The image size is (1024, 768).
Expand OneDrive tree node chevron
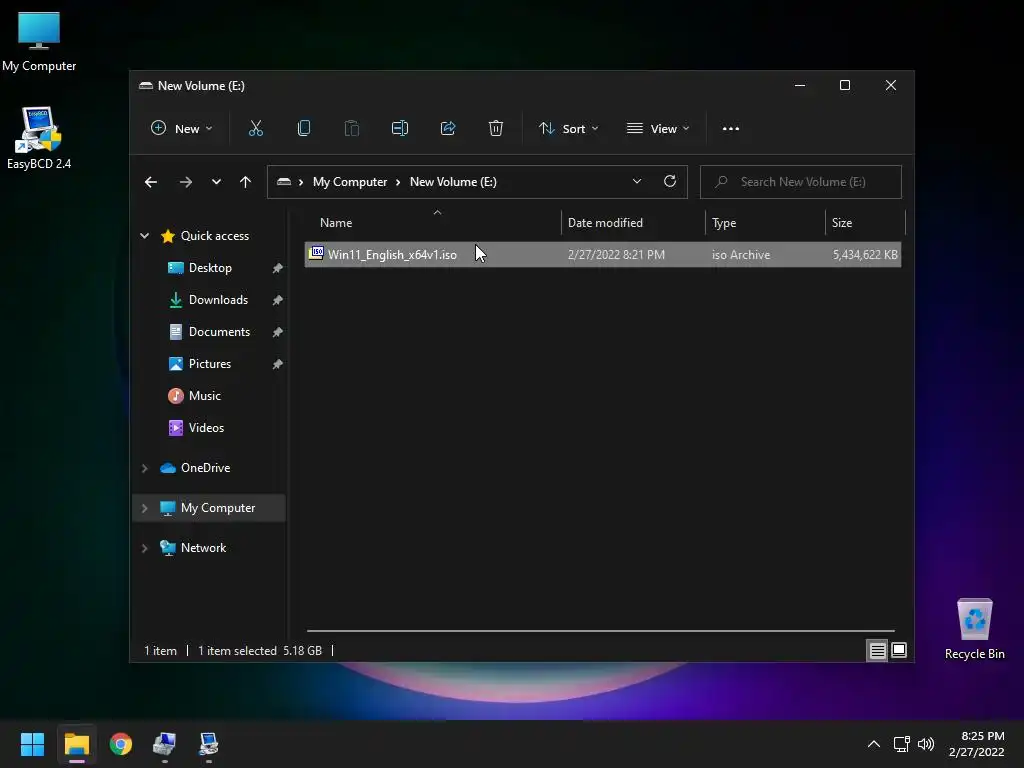[x=144, y=468]
